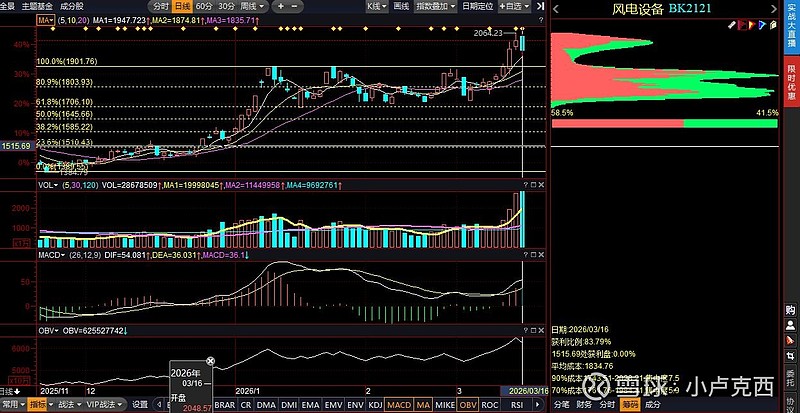Open the 筹码 chip distribution tab
The width and height of the screenshot is (800, 413).
tap(629, 405)
